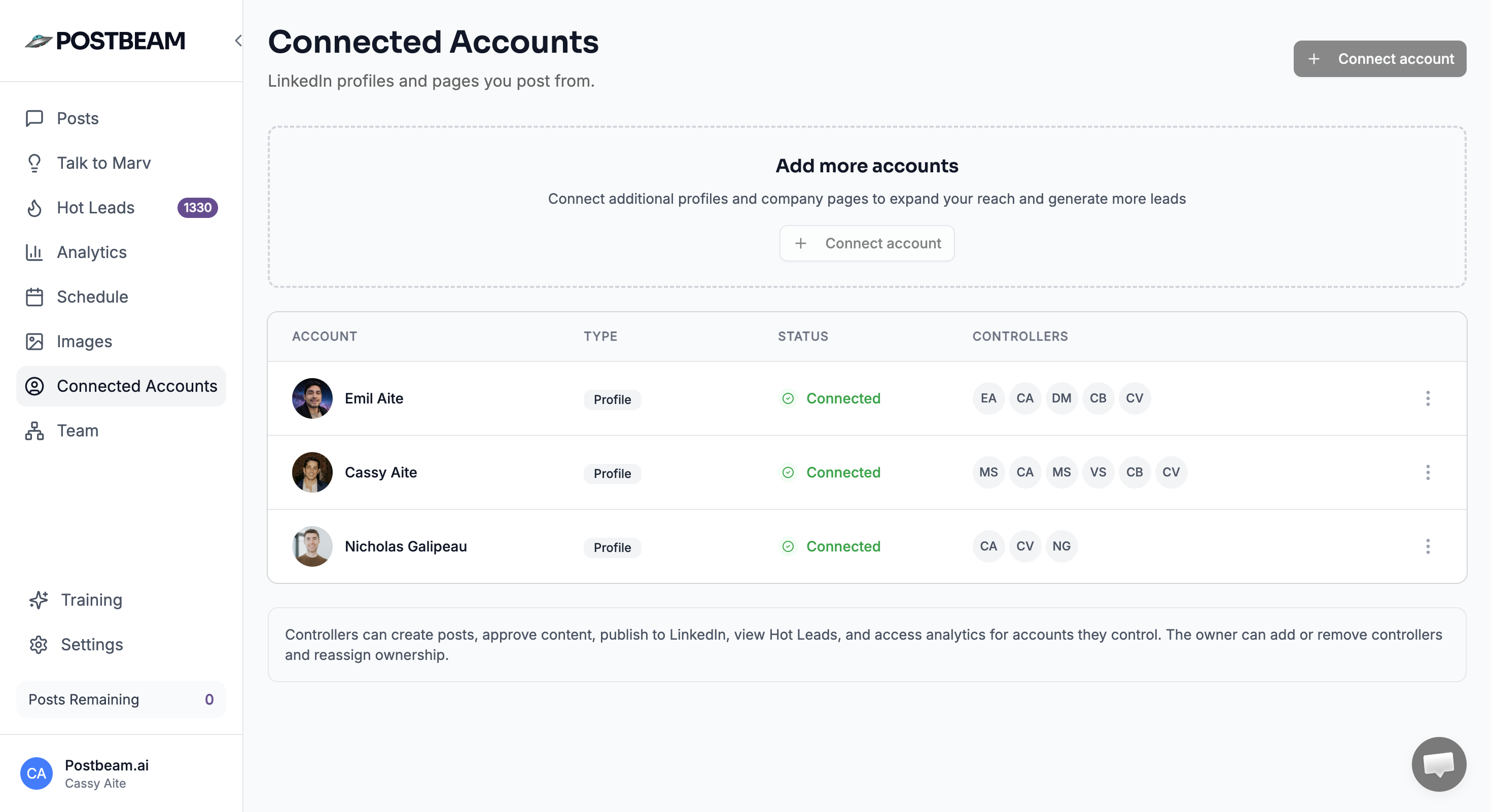The width and height of the screenshot is (1491, 812).
Task: Open the Schedule calendar
Action: coord(92,297)
